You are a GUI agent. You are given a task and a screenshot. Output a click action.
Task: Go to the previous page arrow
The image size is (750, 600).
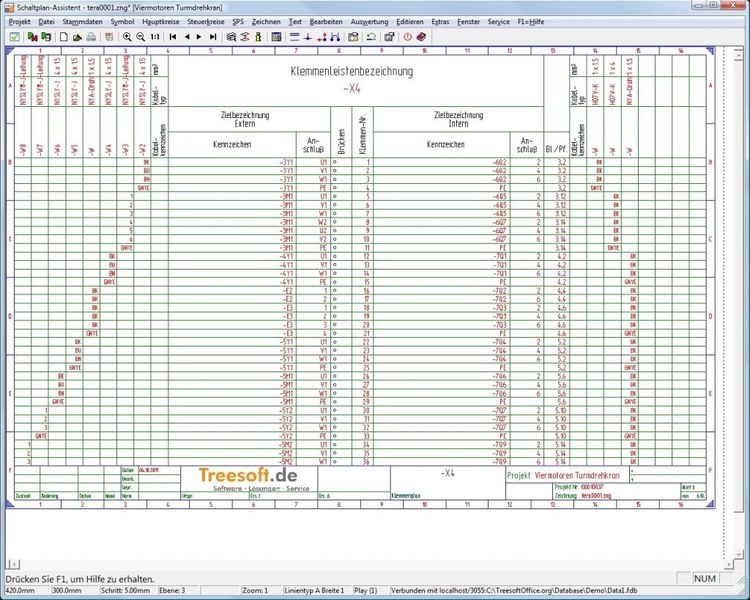tap(188, 36)
